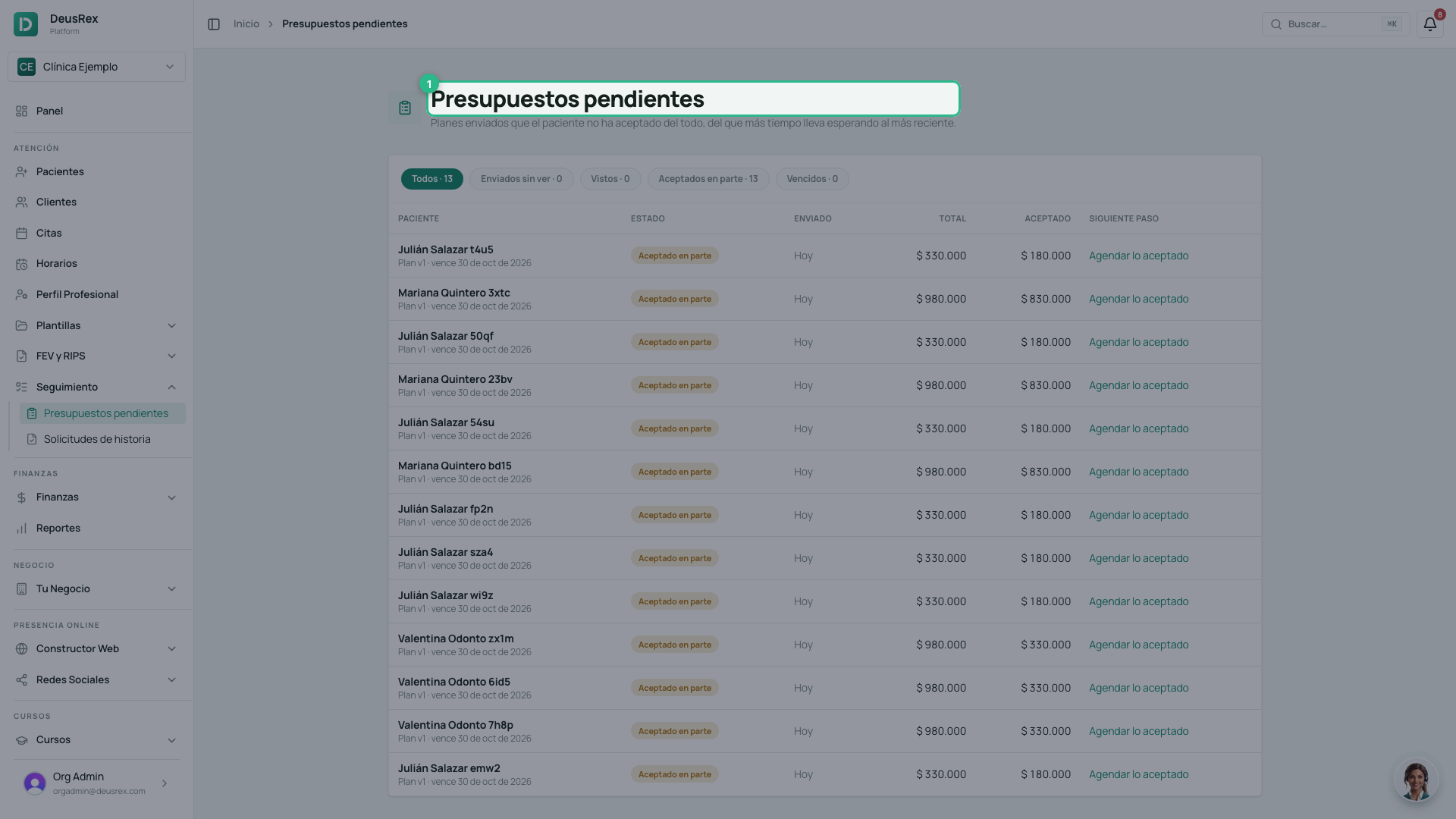Viewport: 1456px width, 819px height.
Task: Expand the Tu Negocio chevron
Action: (x=171, y=589)
